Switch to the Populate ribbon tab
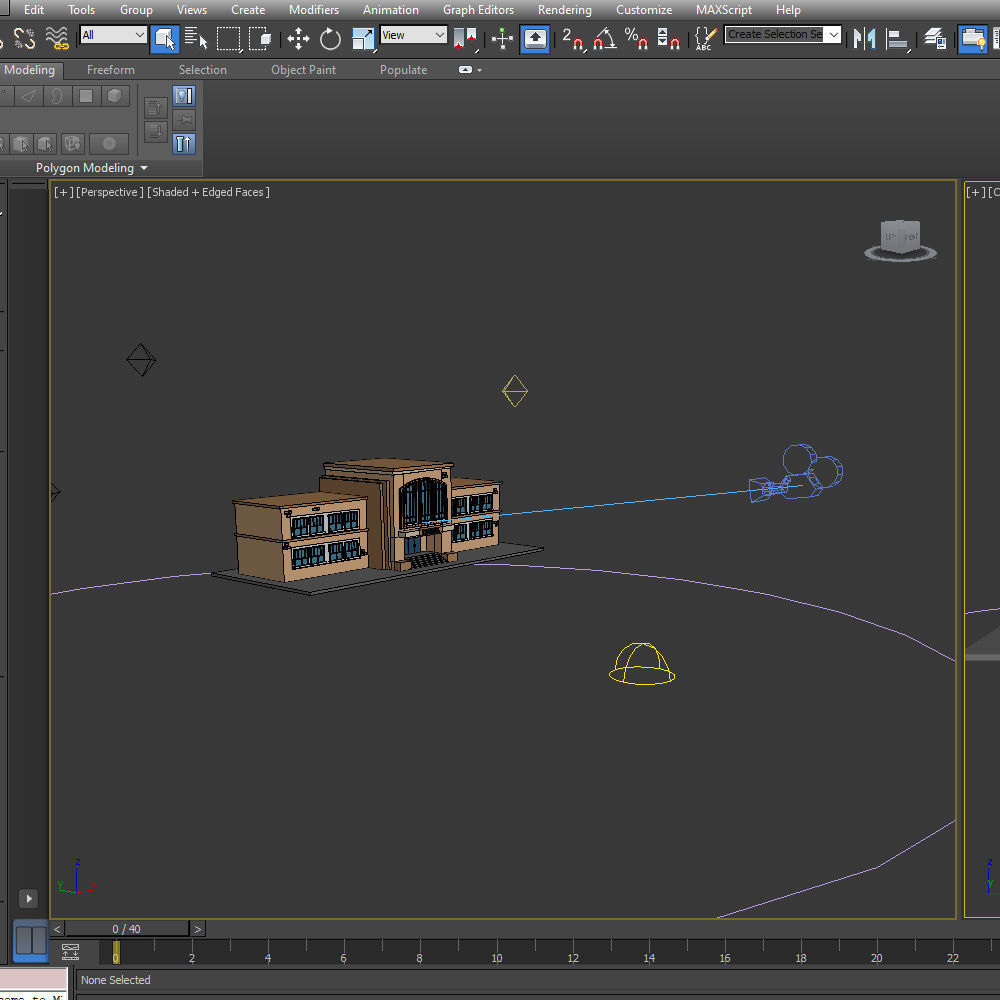The height and width of the screenshot is (1000, 1000). click(404, 70)
